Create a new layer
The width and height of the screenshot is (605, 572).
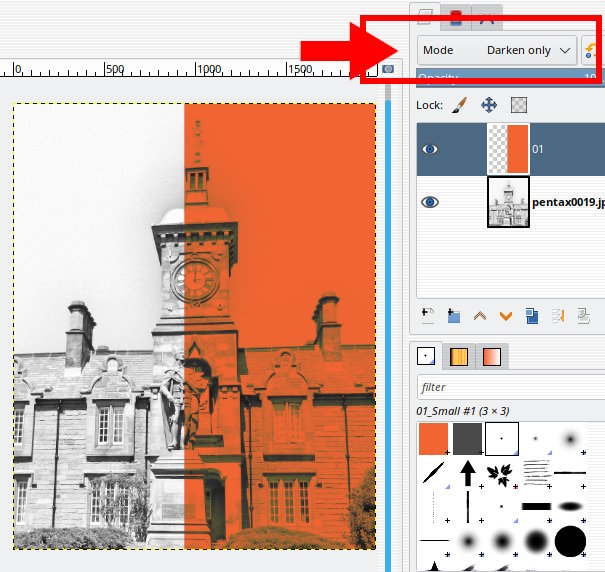tap(428, 316)
